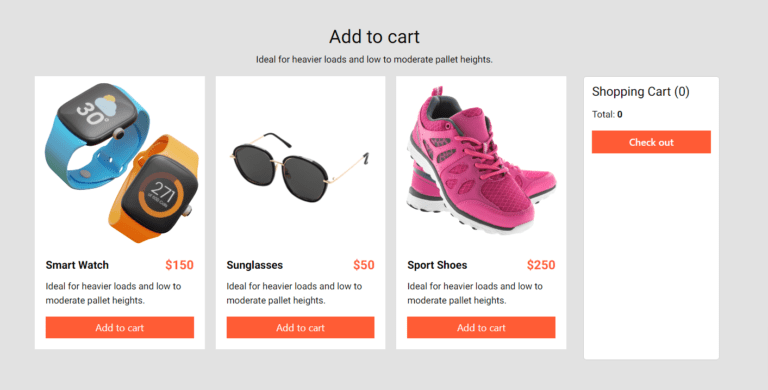Open the pink sport shoes image
This screenshot has width=768, height=390.
click(x=481, y=161)
